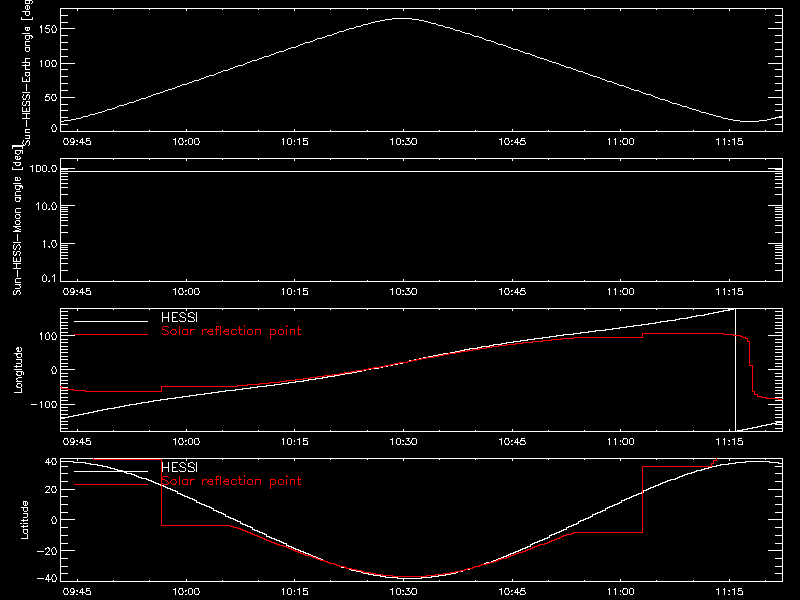This screenshot has height=600, width=800.
Task: Click 10:00 under the Sun-HESSI-Moon angle plot
Action: tap(186, 292)
